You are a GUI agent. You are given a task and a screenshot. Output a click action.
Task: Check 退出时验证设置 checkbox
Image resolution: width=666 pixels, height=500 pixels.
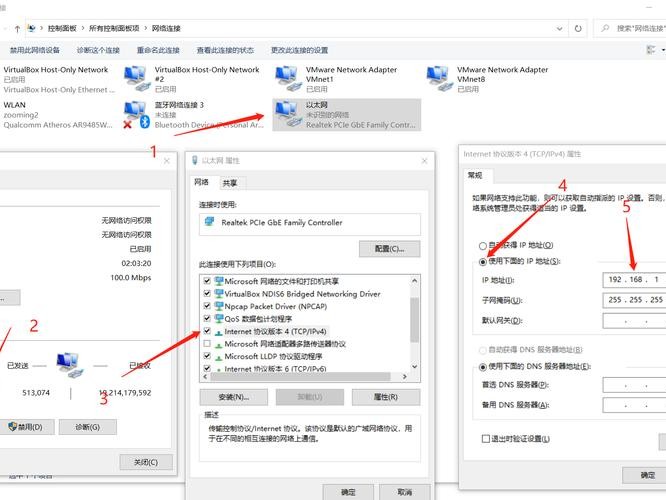(x=485, y=438)
